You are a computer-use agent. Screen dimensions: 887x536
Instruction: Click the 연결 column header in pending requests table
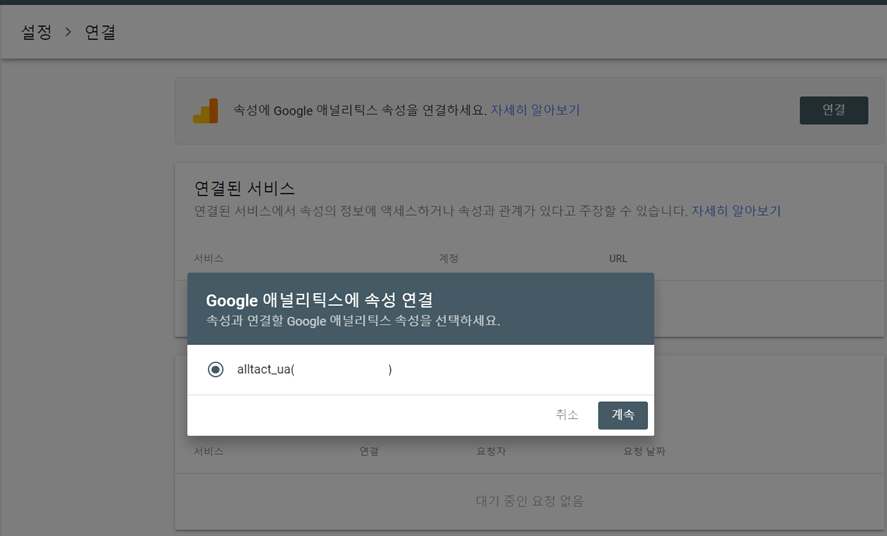pos(369,451)
